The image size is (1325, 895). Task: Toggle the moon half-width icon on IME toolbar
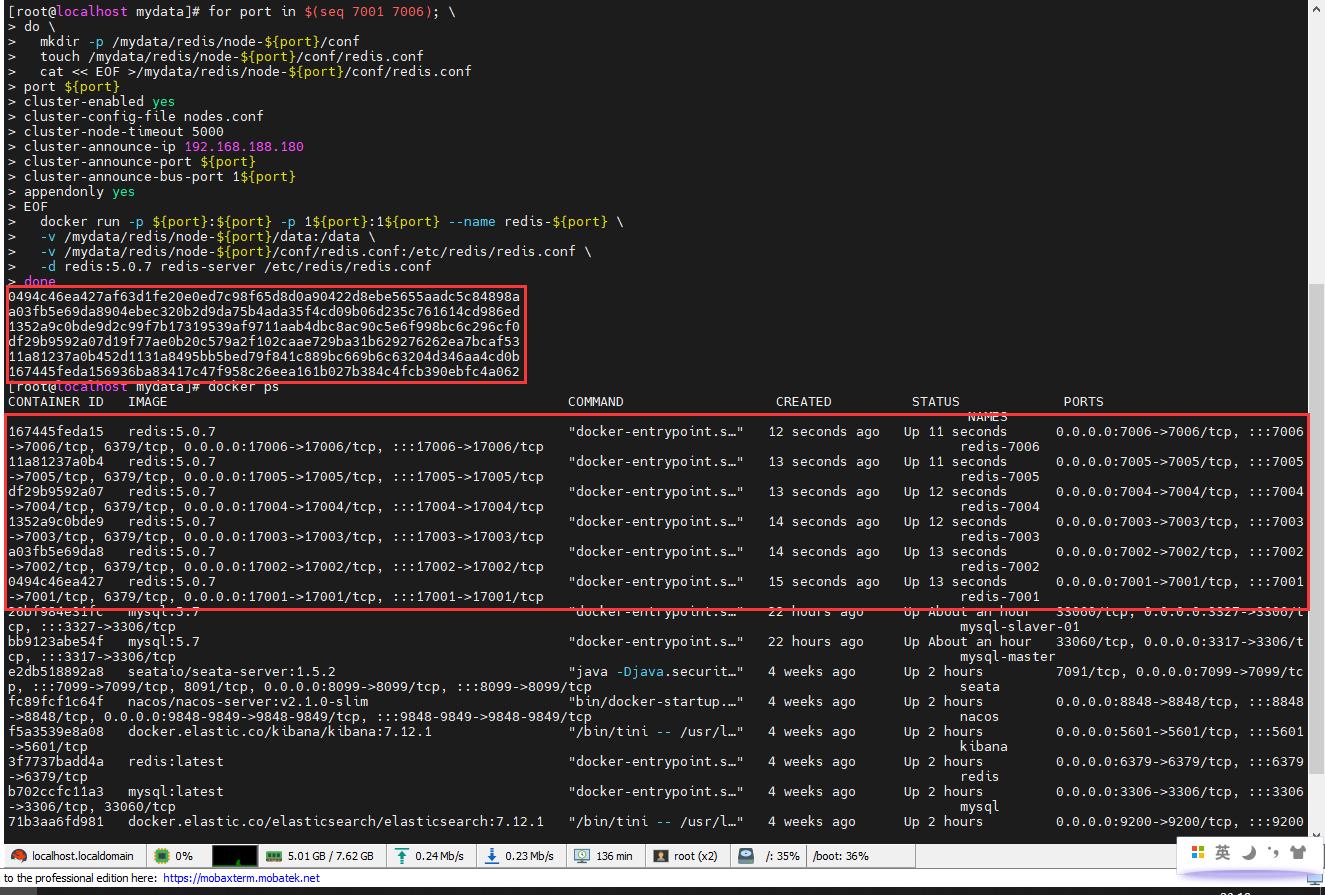(x=1249, y=853)
